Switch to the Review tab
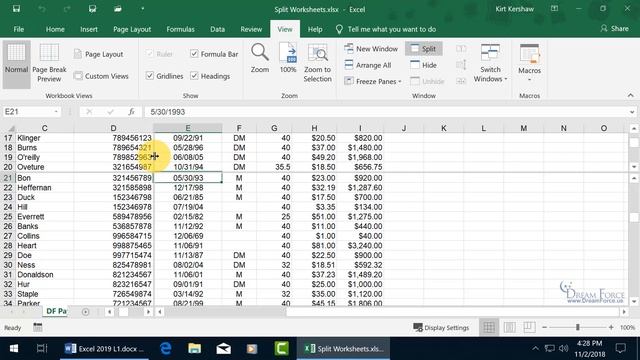Screen dimensions: 640x360 pos(251,29)
